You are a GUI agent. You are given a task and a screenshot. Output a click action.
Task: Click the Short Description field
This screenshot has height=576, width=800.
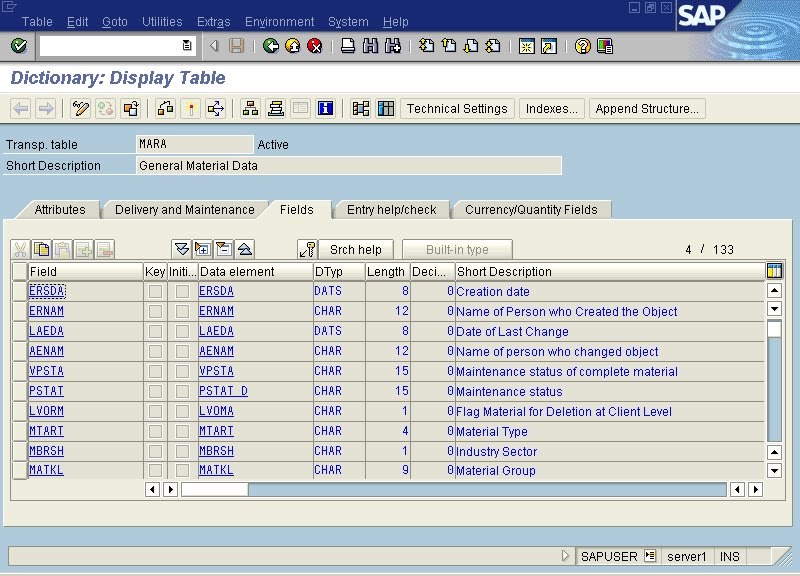click(x=349, y=166)
